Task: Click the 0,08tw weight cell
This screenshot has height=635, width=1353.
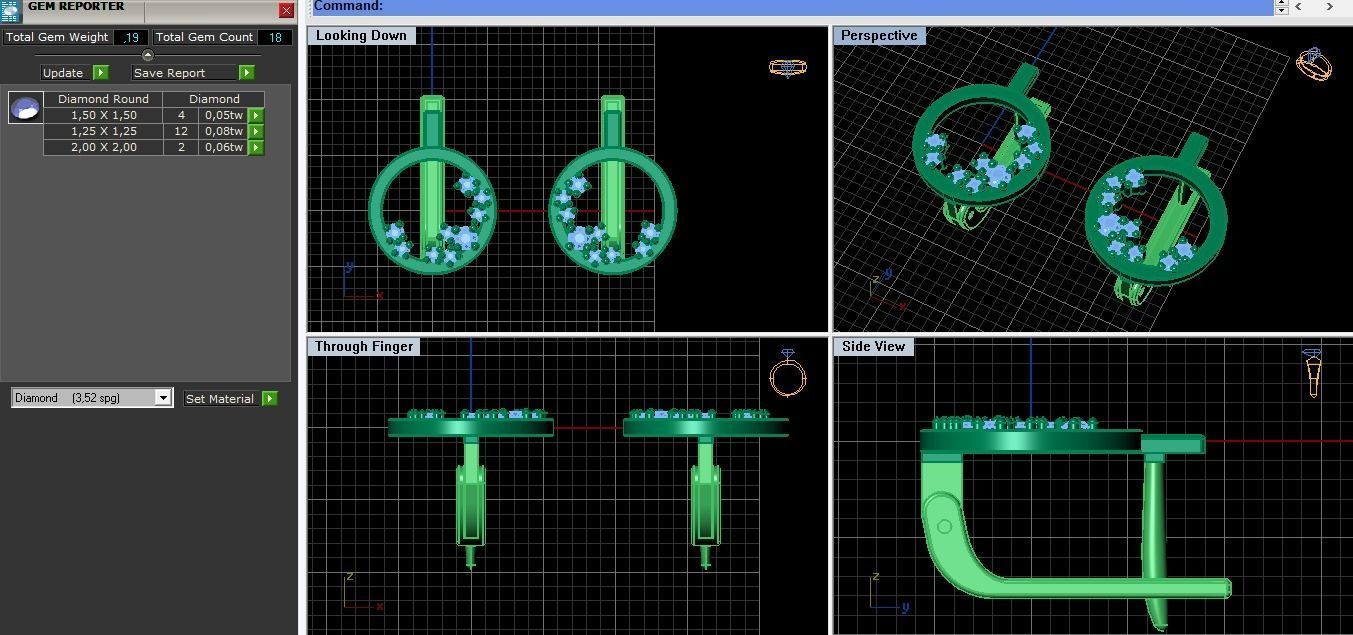Action: [224, 131]
